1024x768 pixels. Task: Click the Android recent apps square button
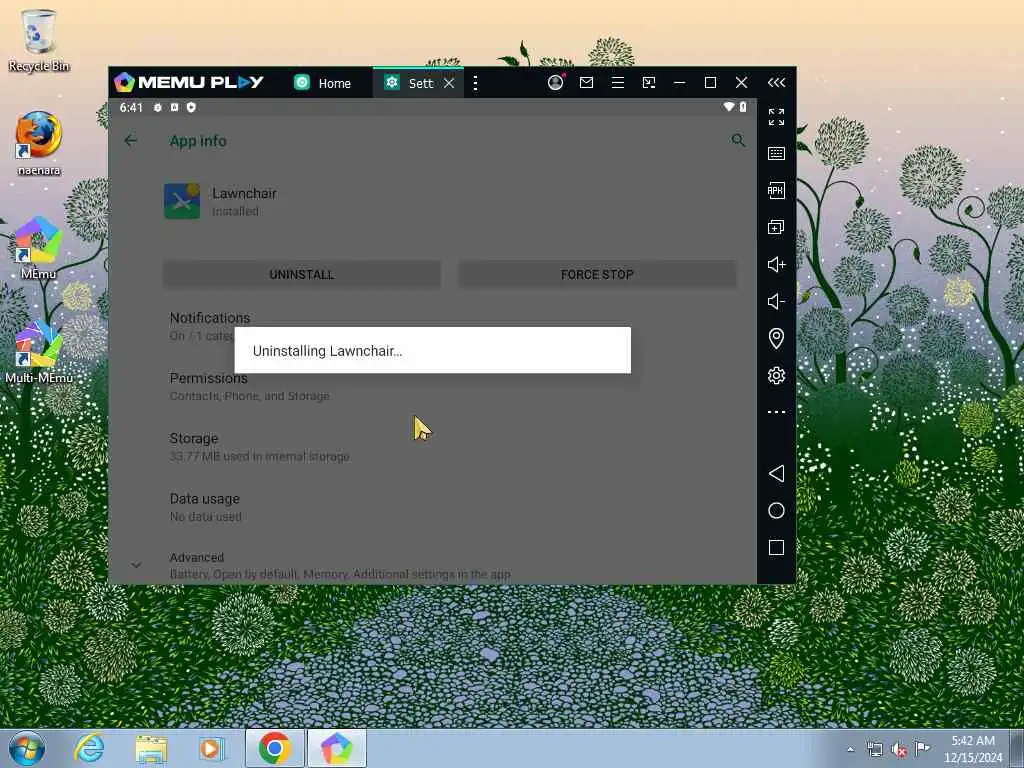click(x=776, y=547)
